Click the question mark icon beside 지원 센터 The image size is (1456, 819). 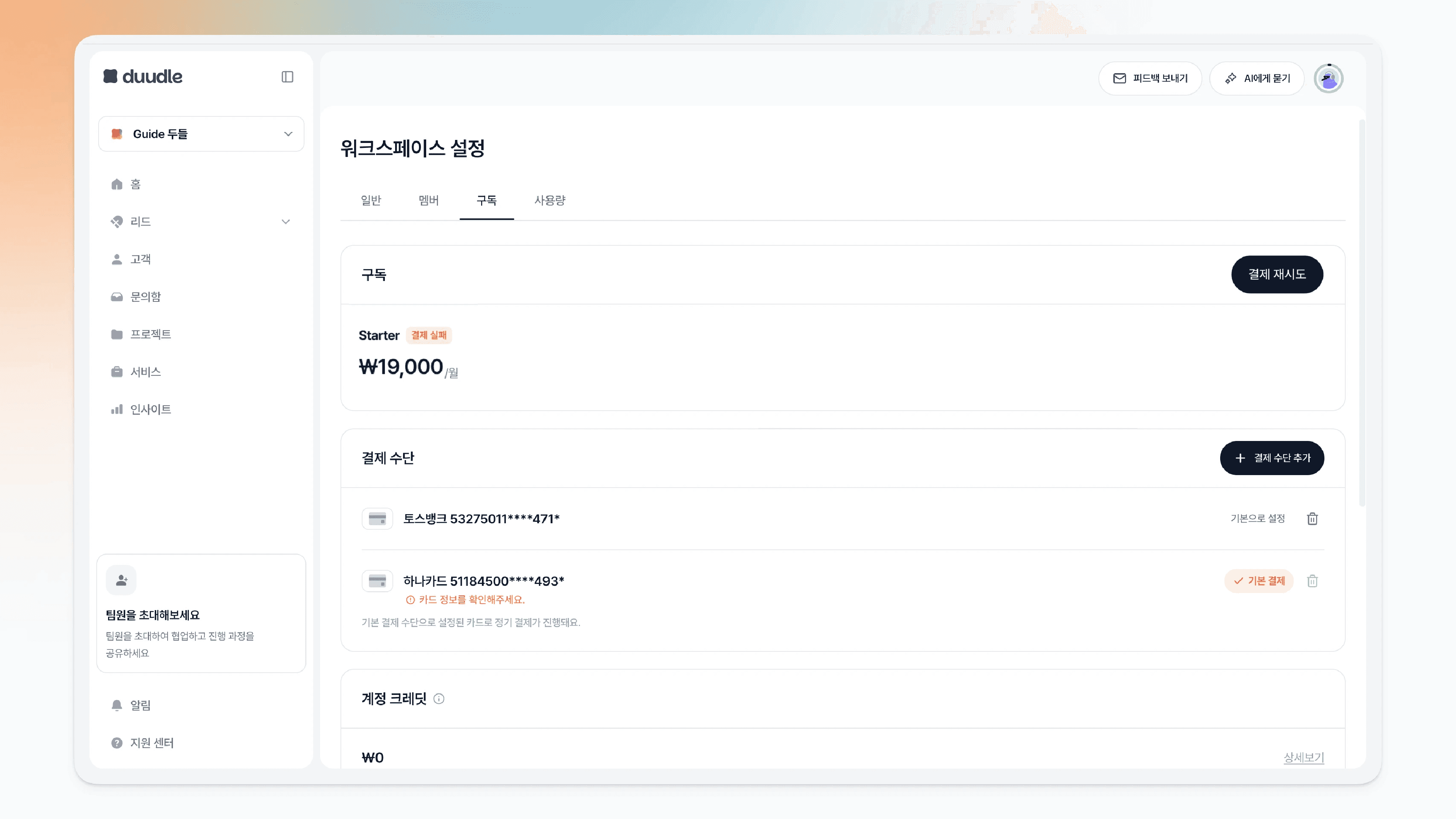117,743
